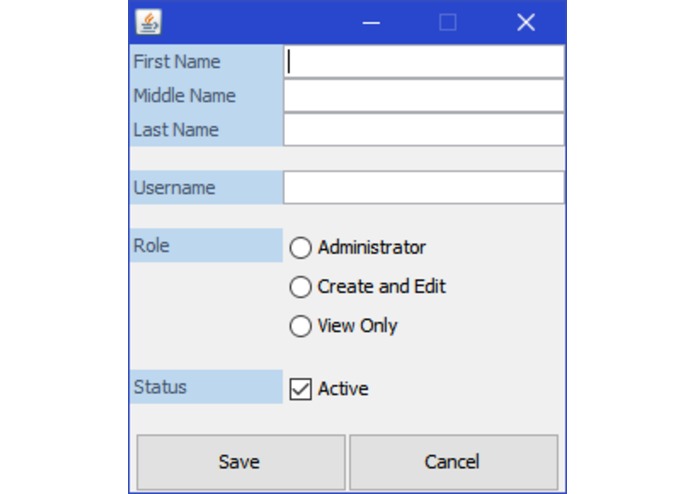Select the Last Name input box
The image size is (695, 494).
click(424, 130)
